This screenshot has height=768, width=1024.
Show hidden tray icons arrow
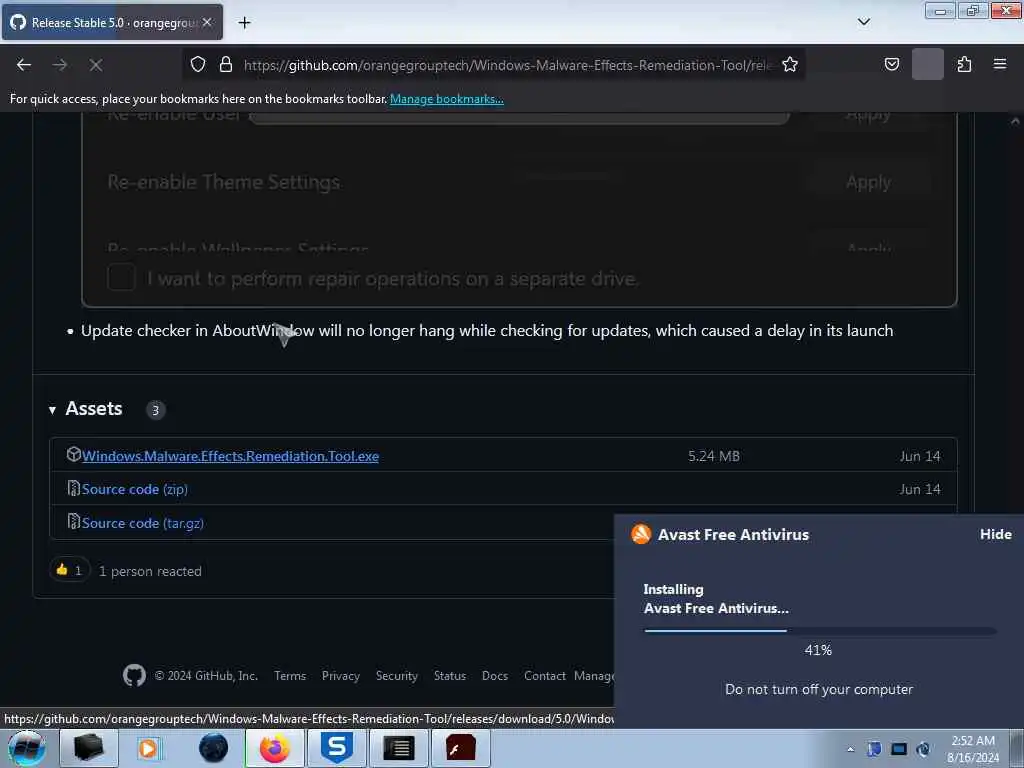click(850, 749)
